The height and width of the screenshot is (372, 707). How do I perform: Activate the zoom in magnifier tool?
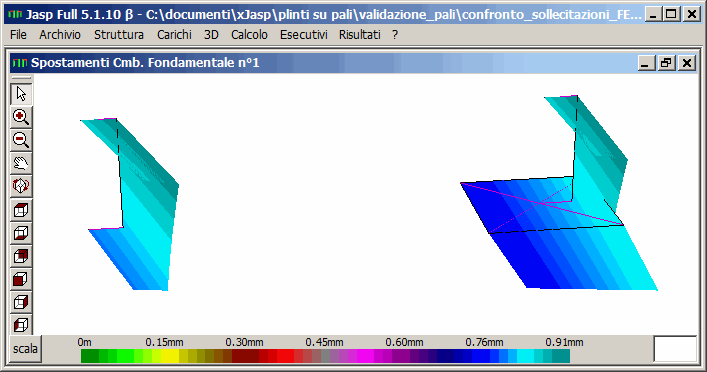click(21, 117)
